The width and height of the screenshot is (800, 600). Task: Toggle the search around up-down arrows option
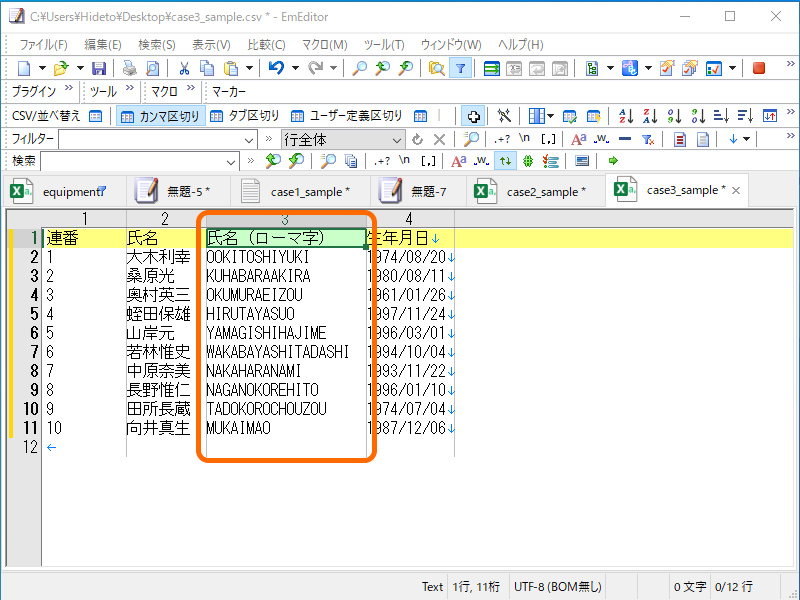click(505, 161)
